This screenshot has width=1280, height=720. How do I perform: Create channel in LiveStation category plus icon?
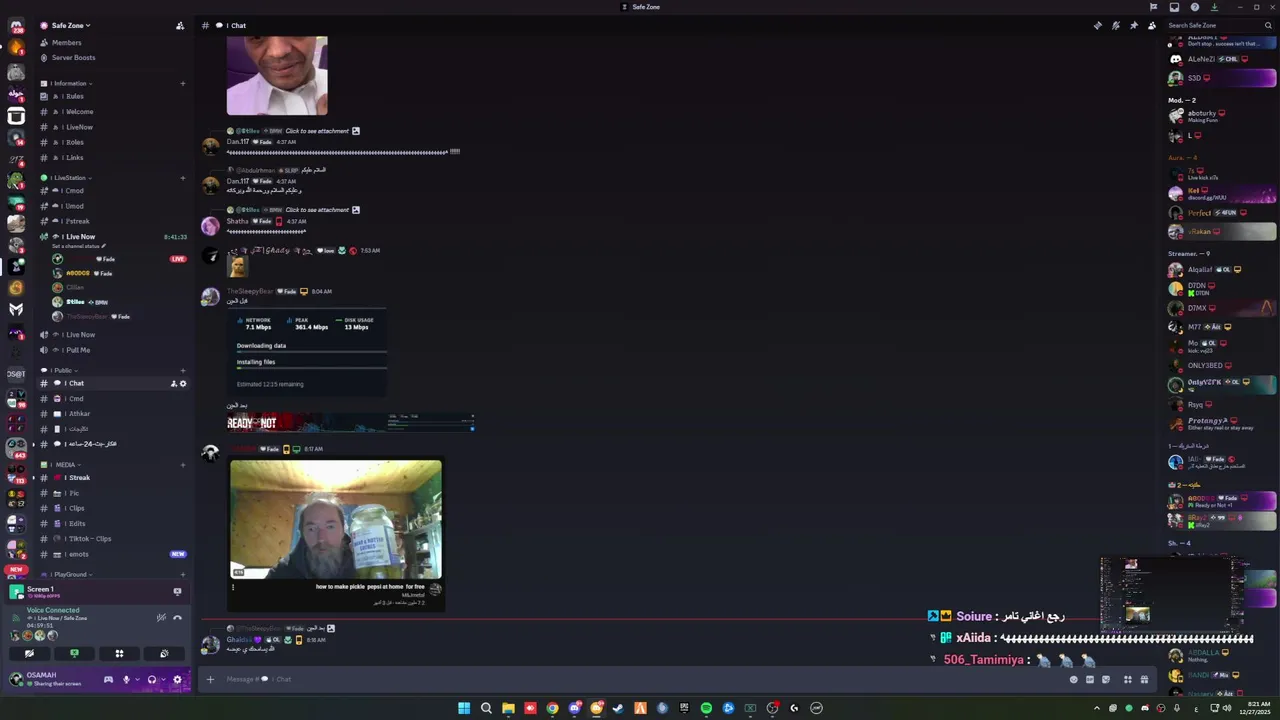pos(182,178)
